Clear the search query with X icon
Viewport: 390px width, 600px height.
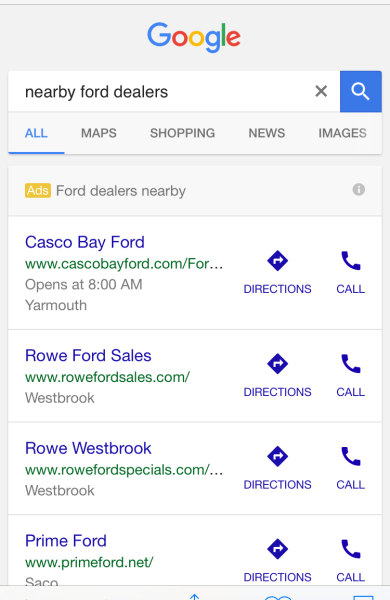click(321, 91)
